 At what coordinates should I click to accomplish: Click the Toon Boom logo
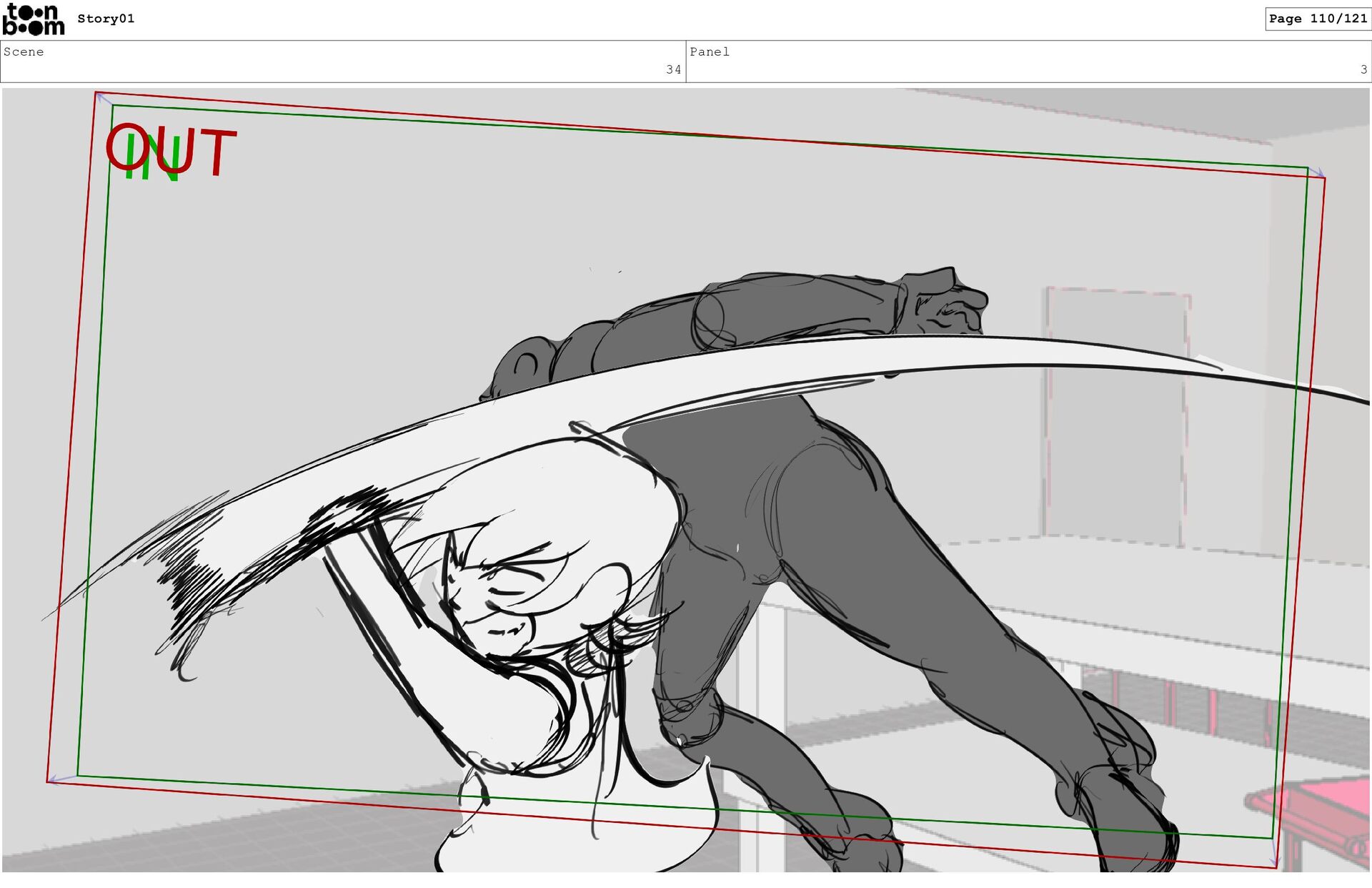pos(34,20)
